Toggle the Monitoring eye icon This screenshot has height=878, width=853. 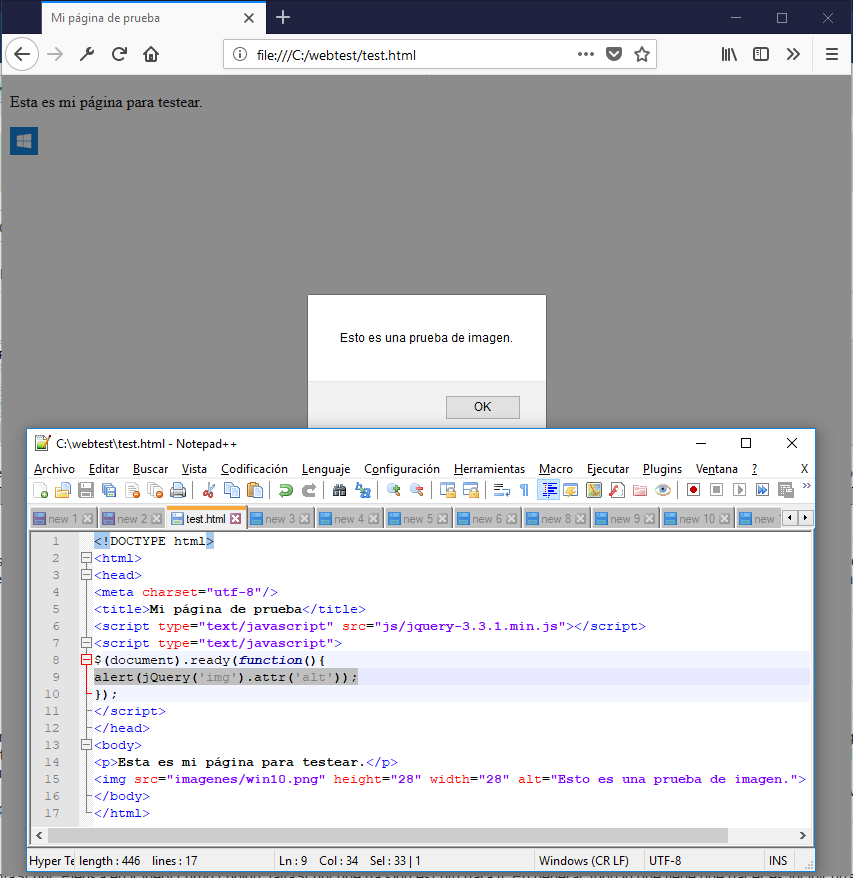(663, 491)
